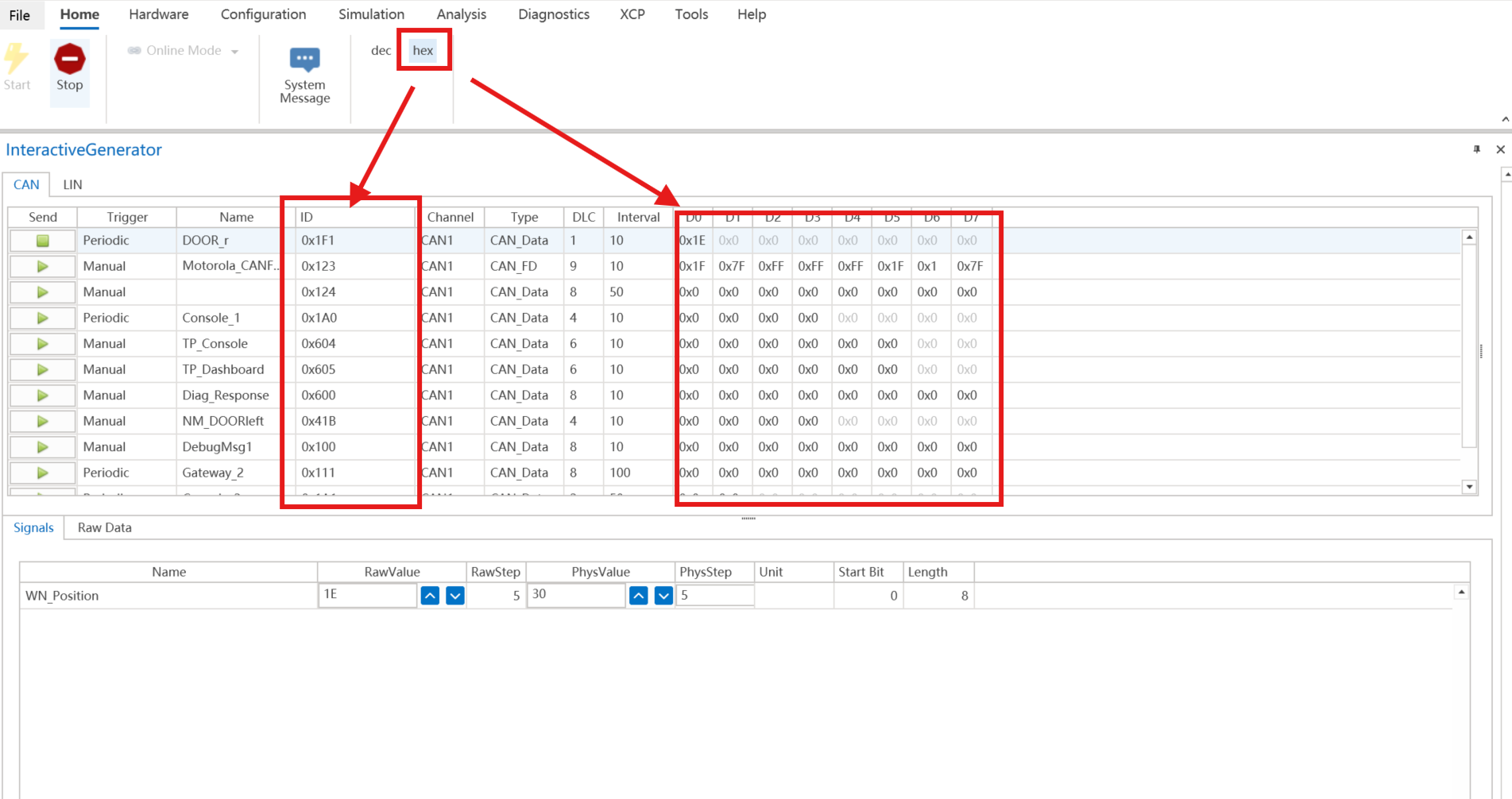Image resolution: width=1512 pixels, height=799 pixels.
Task: Switch number display to dec
Action: [381, 51]
